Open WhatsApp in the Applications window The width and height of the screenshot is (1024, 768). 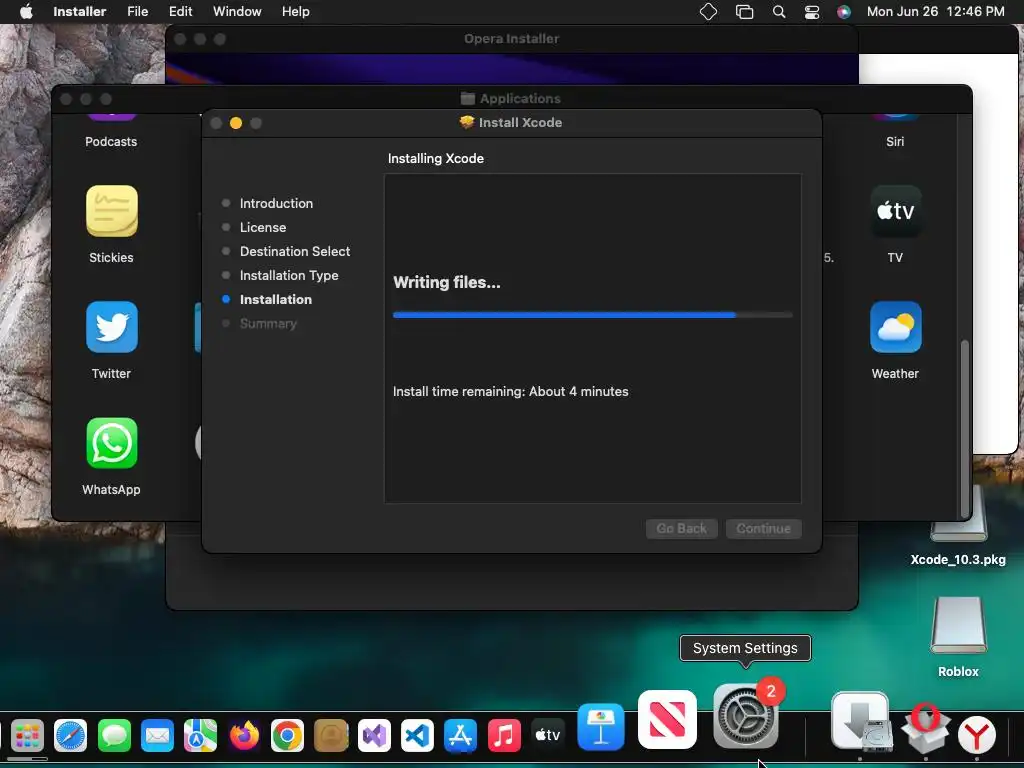[x=112, y=443]
